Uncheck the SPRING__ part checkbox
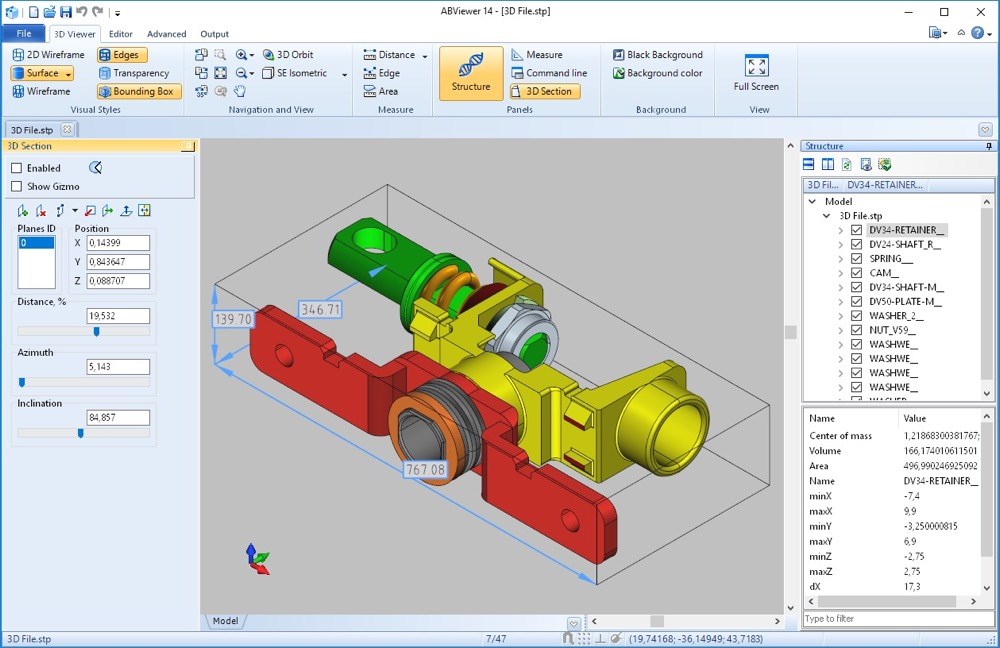This screenshot has height=648, width=1000. click(x=856, y=258)
